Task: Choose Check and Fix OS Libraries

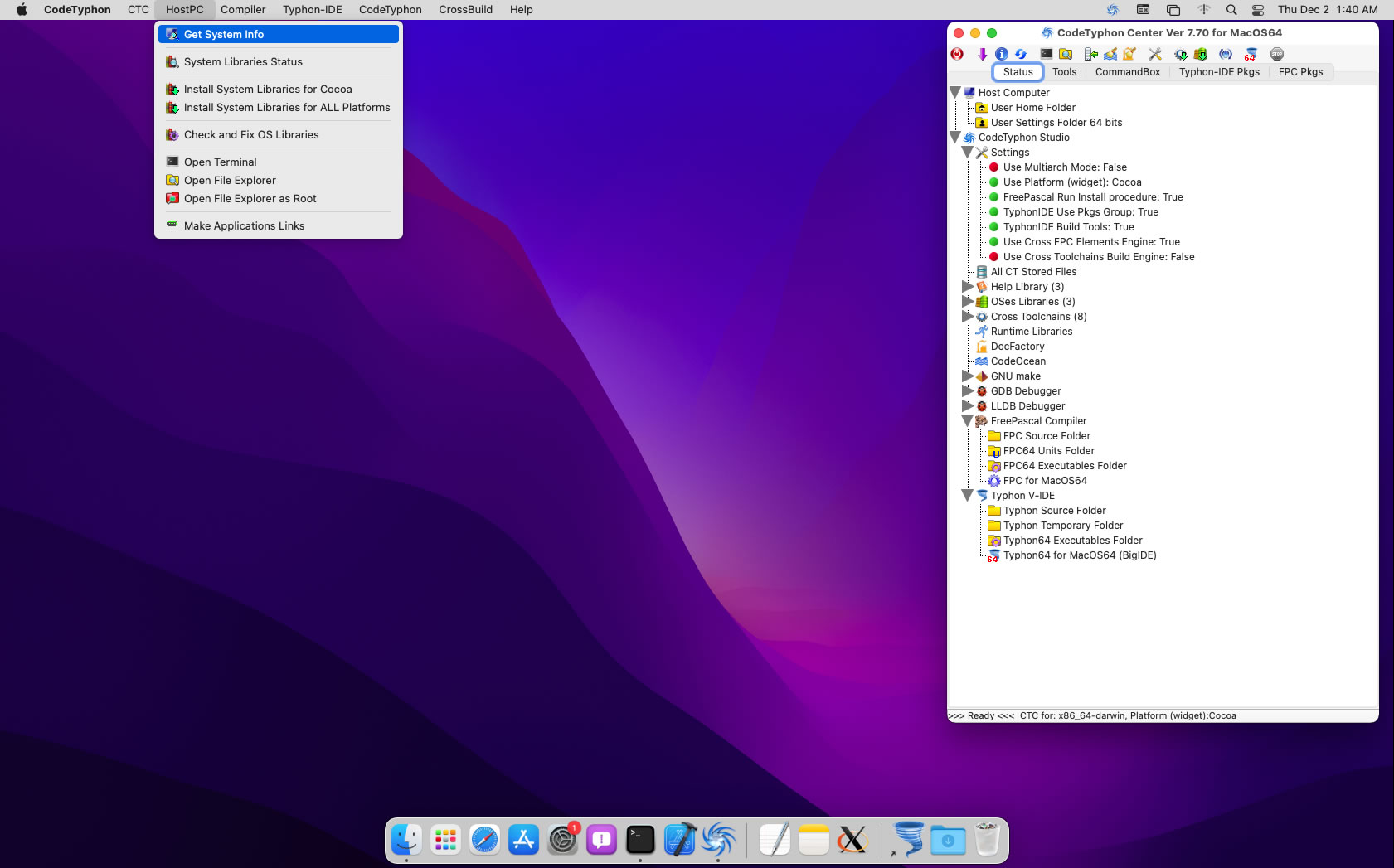Action: tap(279, 134)
